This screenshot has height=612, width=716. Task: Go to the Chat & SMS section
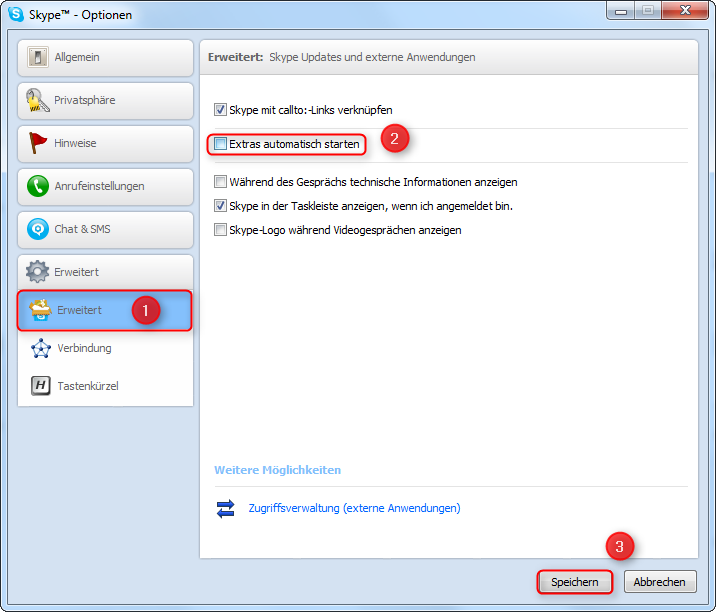point(105,229)
